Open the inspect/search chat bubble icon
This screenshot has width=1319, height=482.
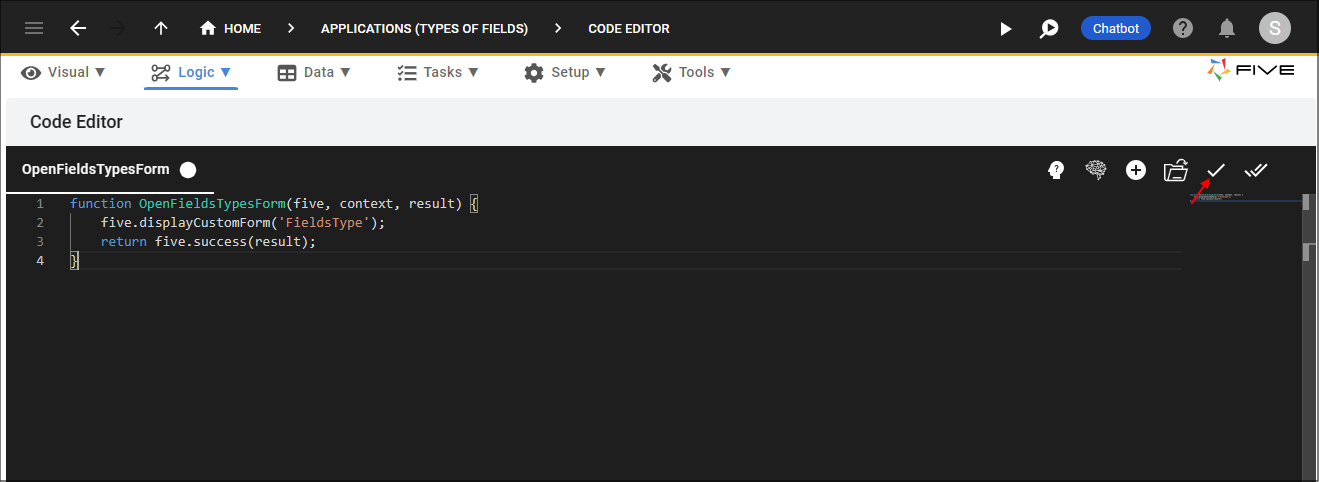(x=1048, y=29)
